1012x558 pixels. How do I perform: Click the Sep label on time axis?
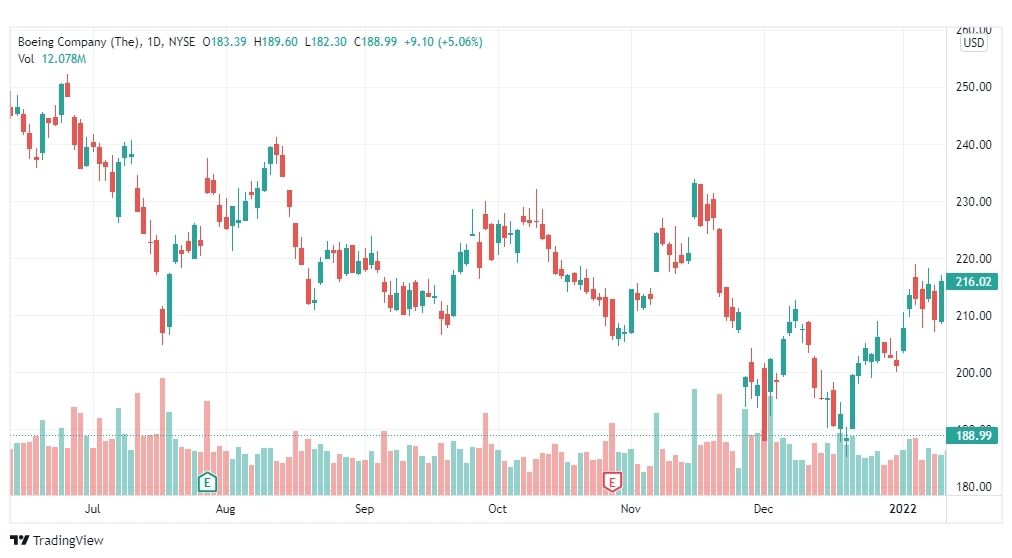point(364,509)
